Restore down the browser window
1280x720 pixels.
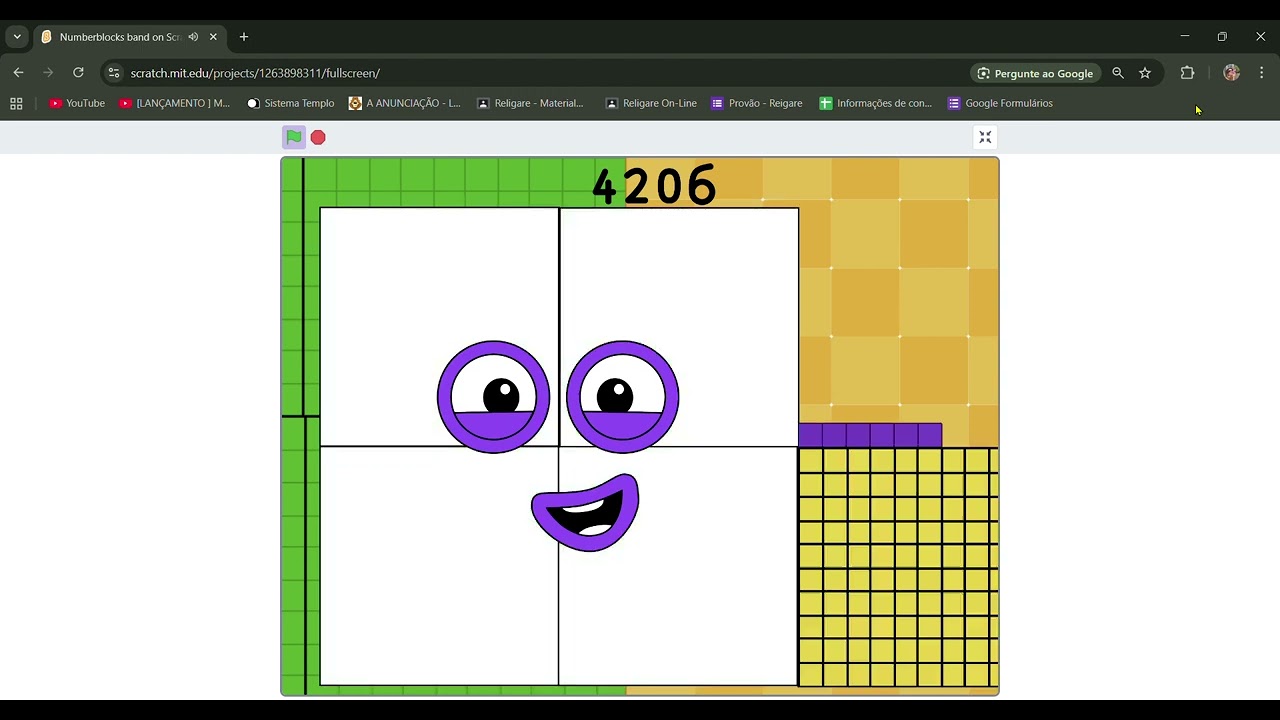[x=1222, y=37]
